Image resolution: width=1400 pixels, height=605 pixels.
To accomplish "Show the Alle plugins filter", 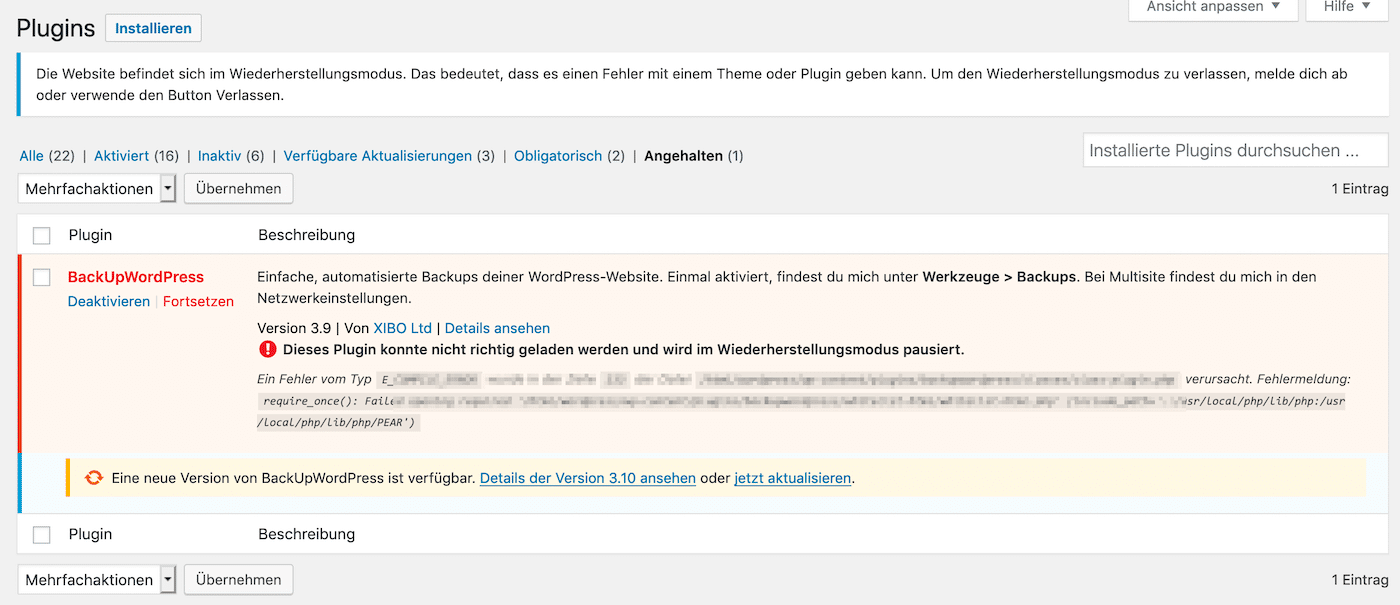I will [31, 156].
